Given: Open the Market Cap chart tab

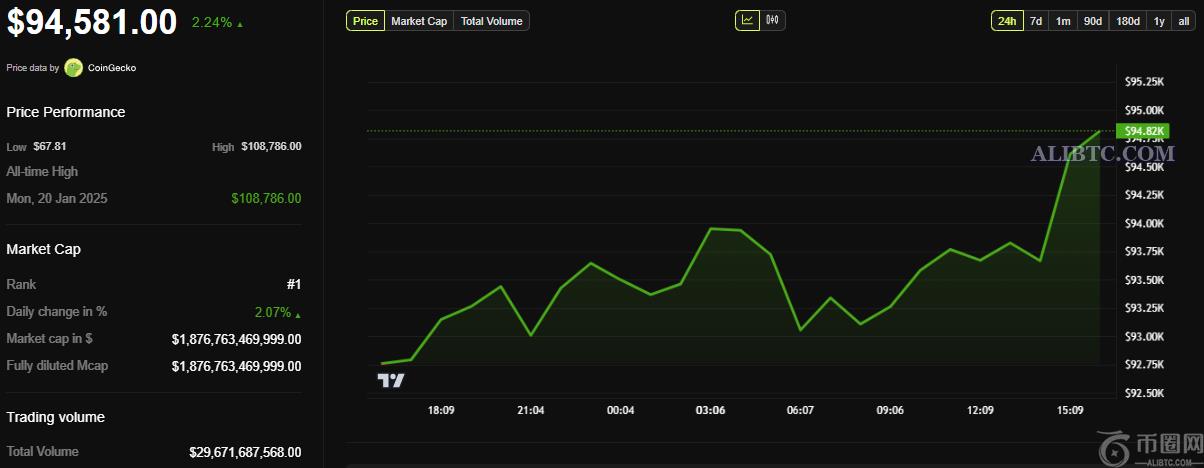Looking at the screenshot, I should [419, 21].
